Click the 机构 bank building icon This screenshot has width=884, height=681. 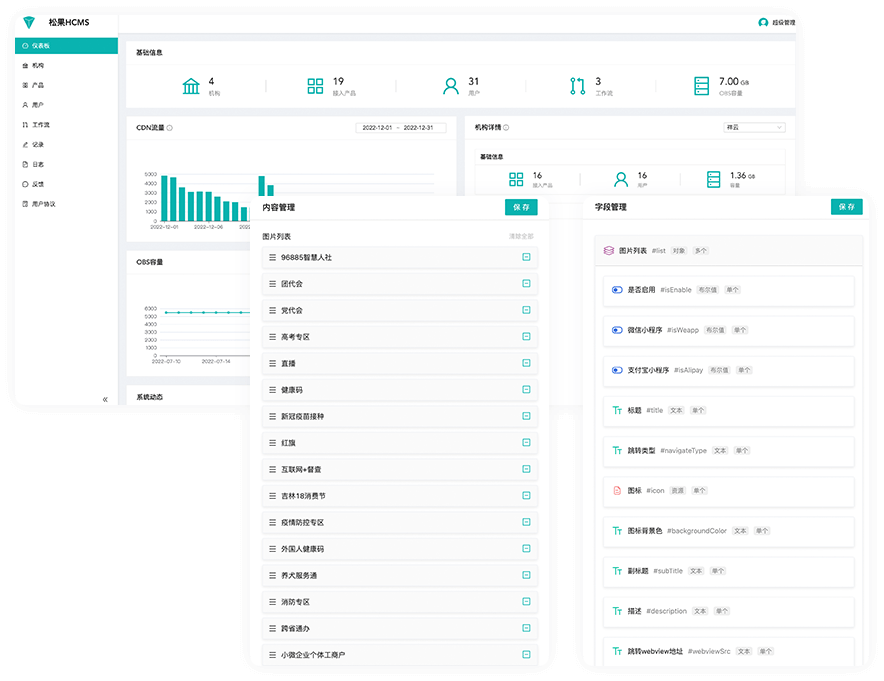(191, 86)
